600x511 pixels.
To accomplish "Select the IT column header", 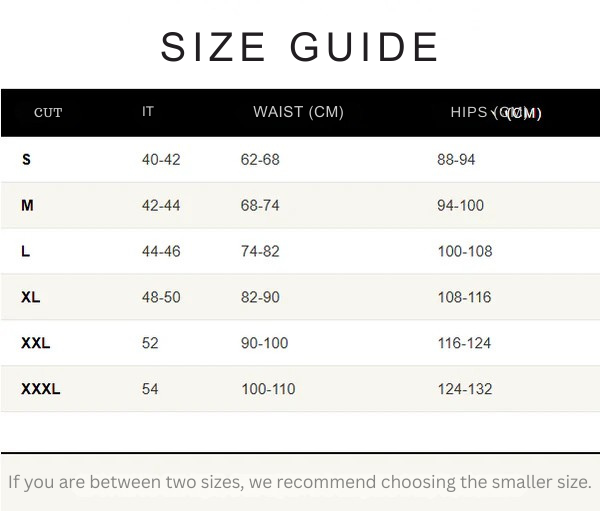I will click(x=148, y=111).
